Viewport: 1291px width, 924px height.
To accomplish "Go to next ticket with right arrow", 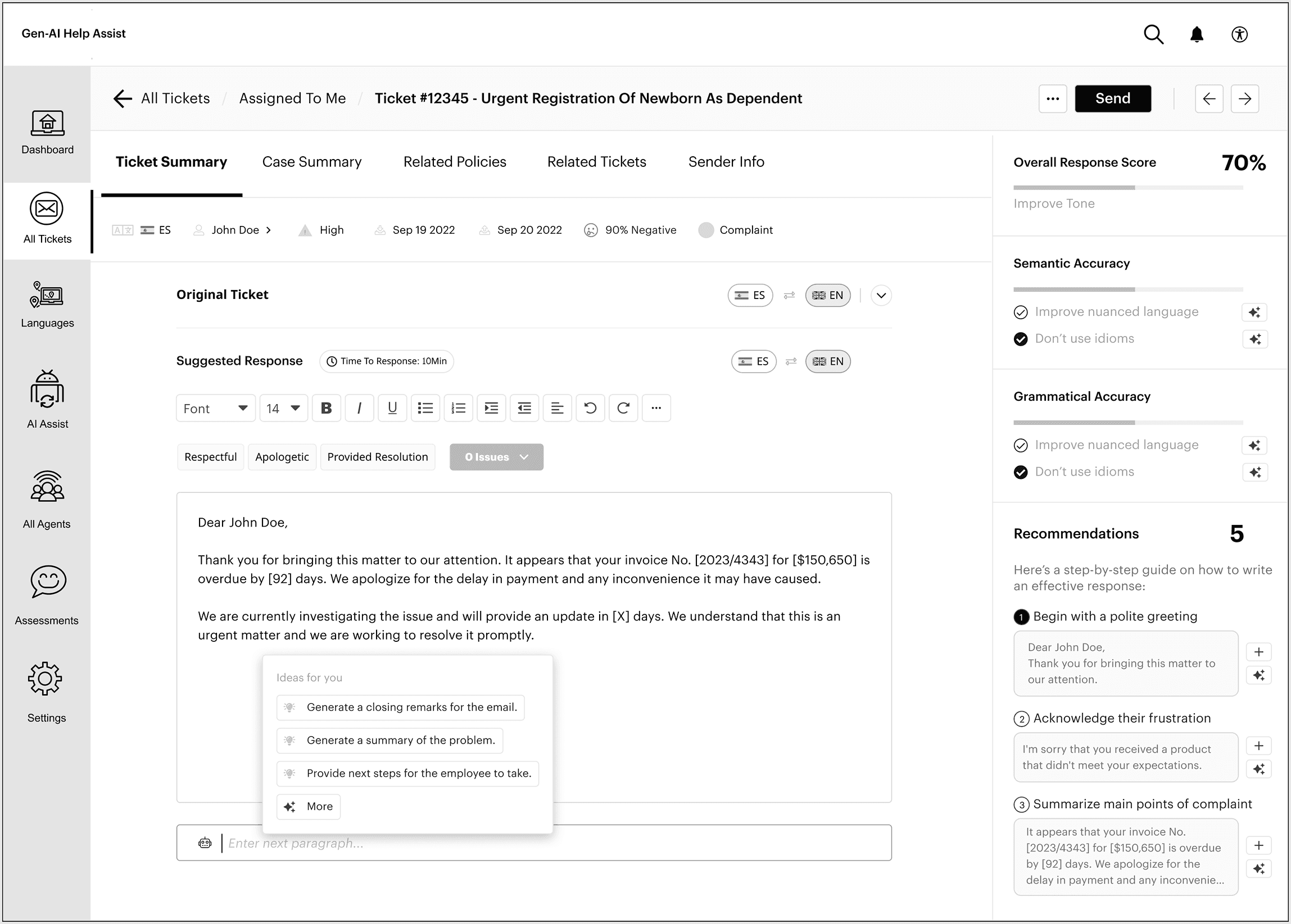I will click(1244, 99).
